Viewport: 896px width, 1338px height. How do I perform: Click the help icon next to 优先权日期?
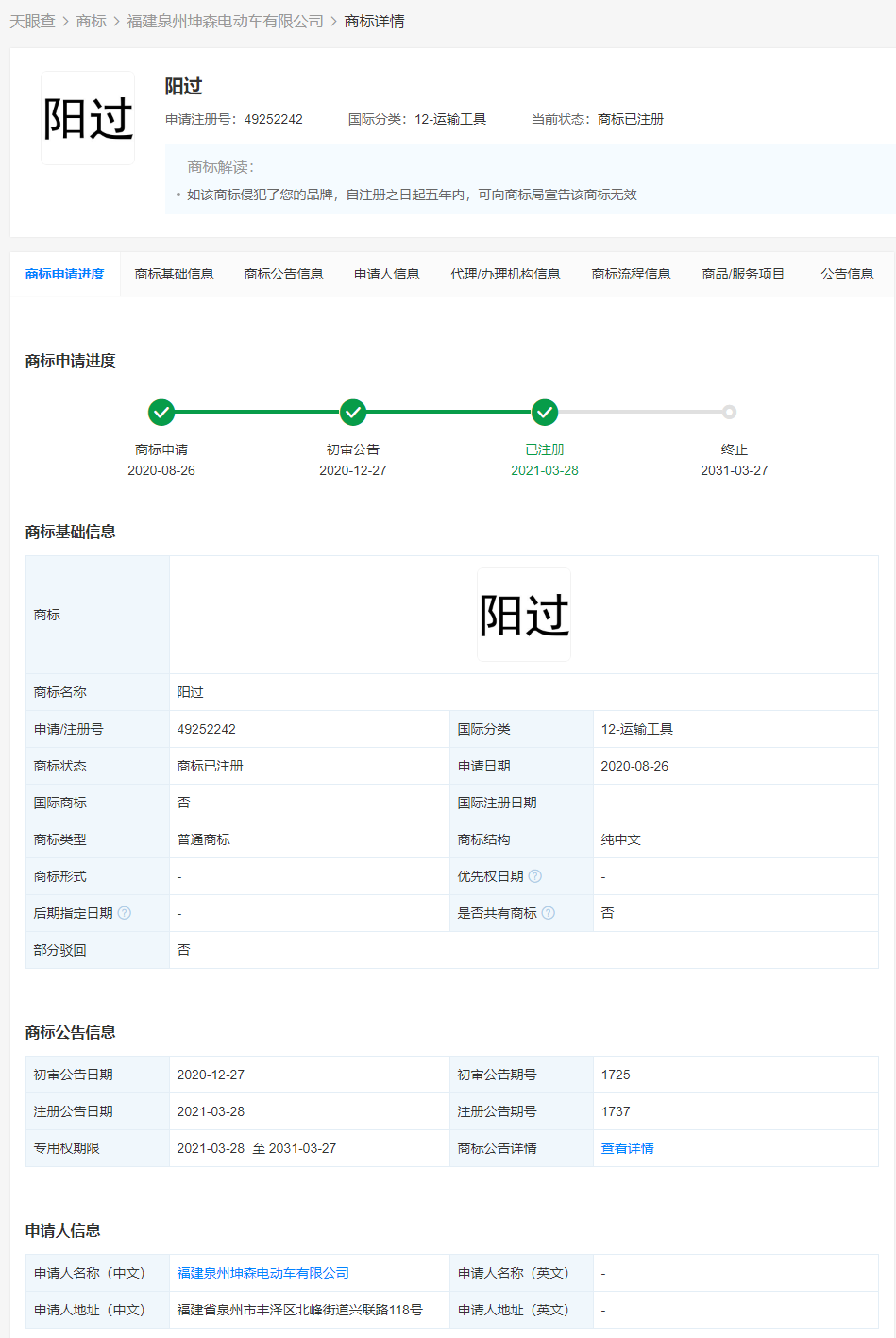point(535,876)
